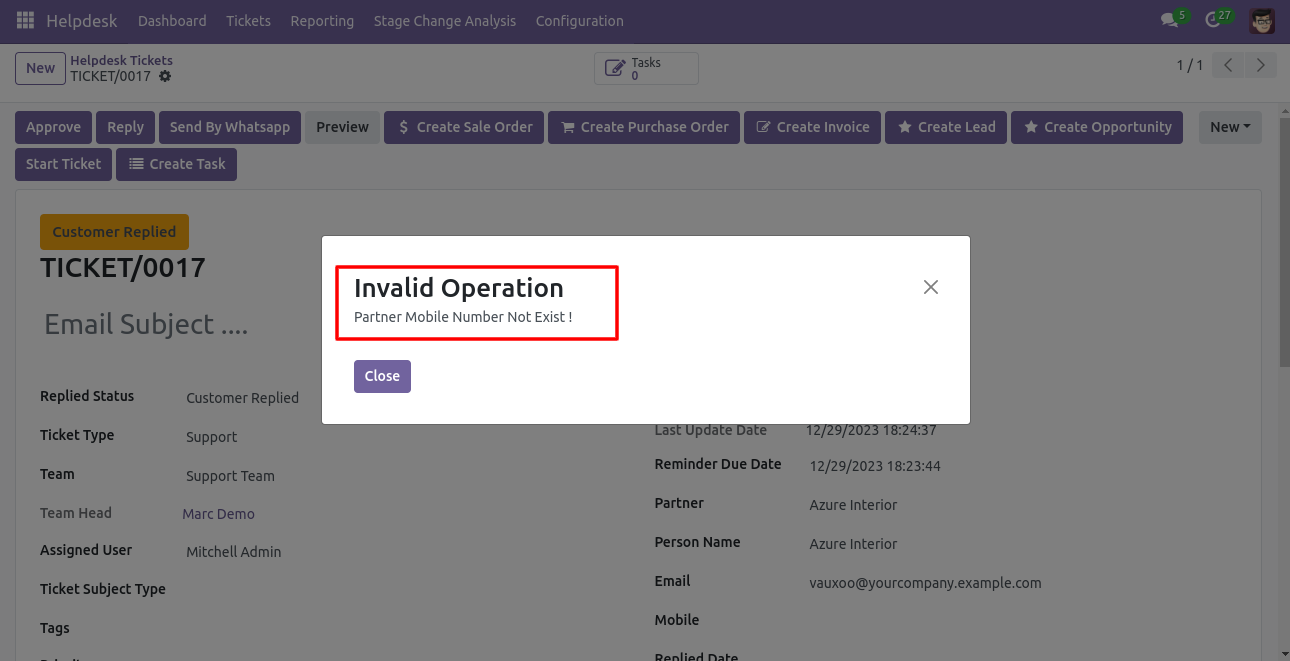Click the Reminder Due Date value
Viewport: 1290px width, 661px height.
[x=875, y=466]
